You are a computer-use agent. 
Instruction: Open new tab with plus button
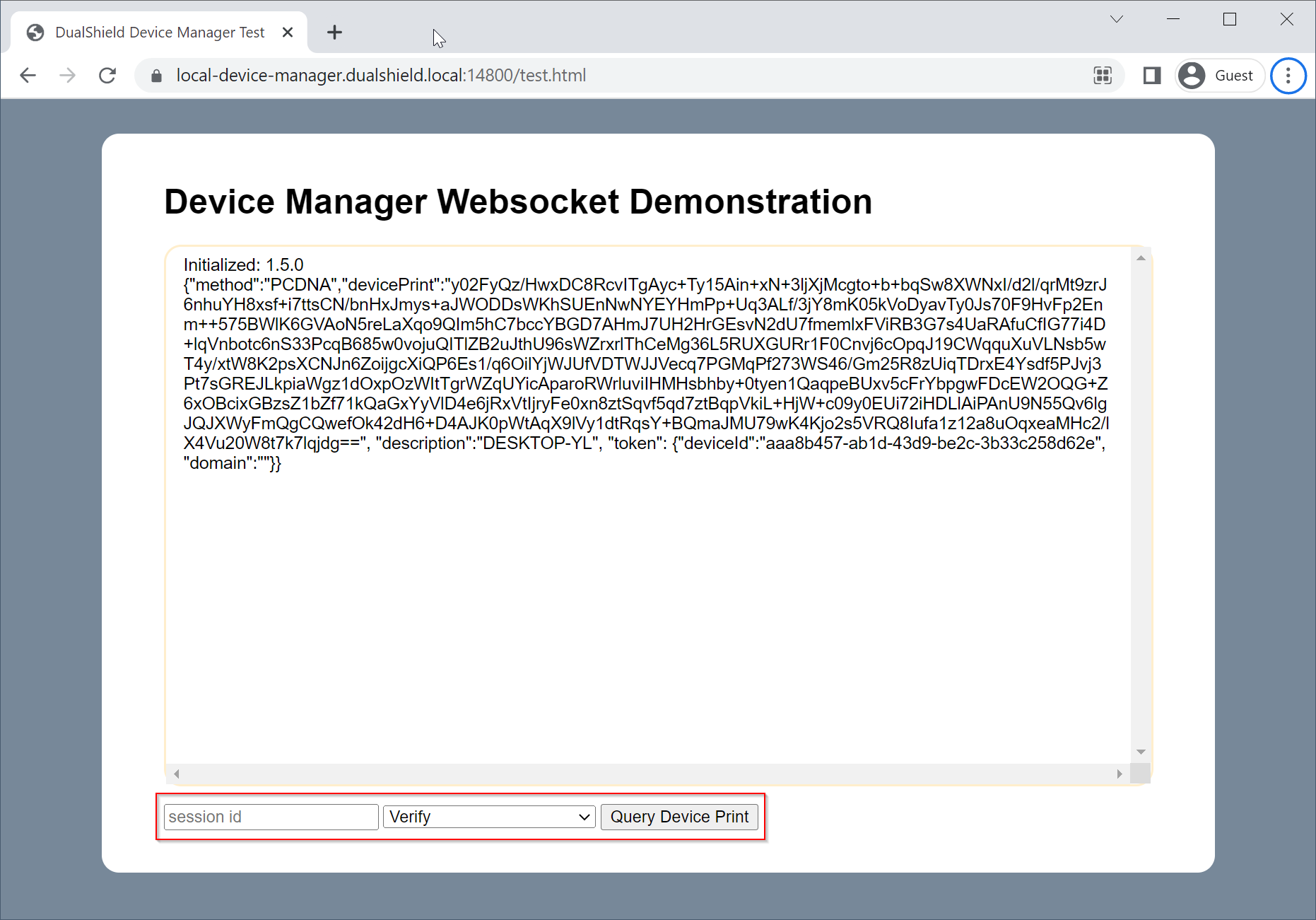tap(334, 33)
